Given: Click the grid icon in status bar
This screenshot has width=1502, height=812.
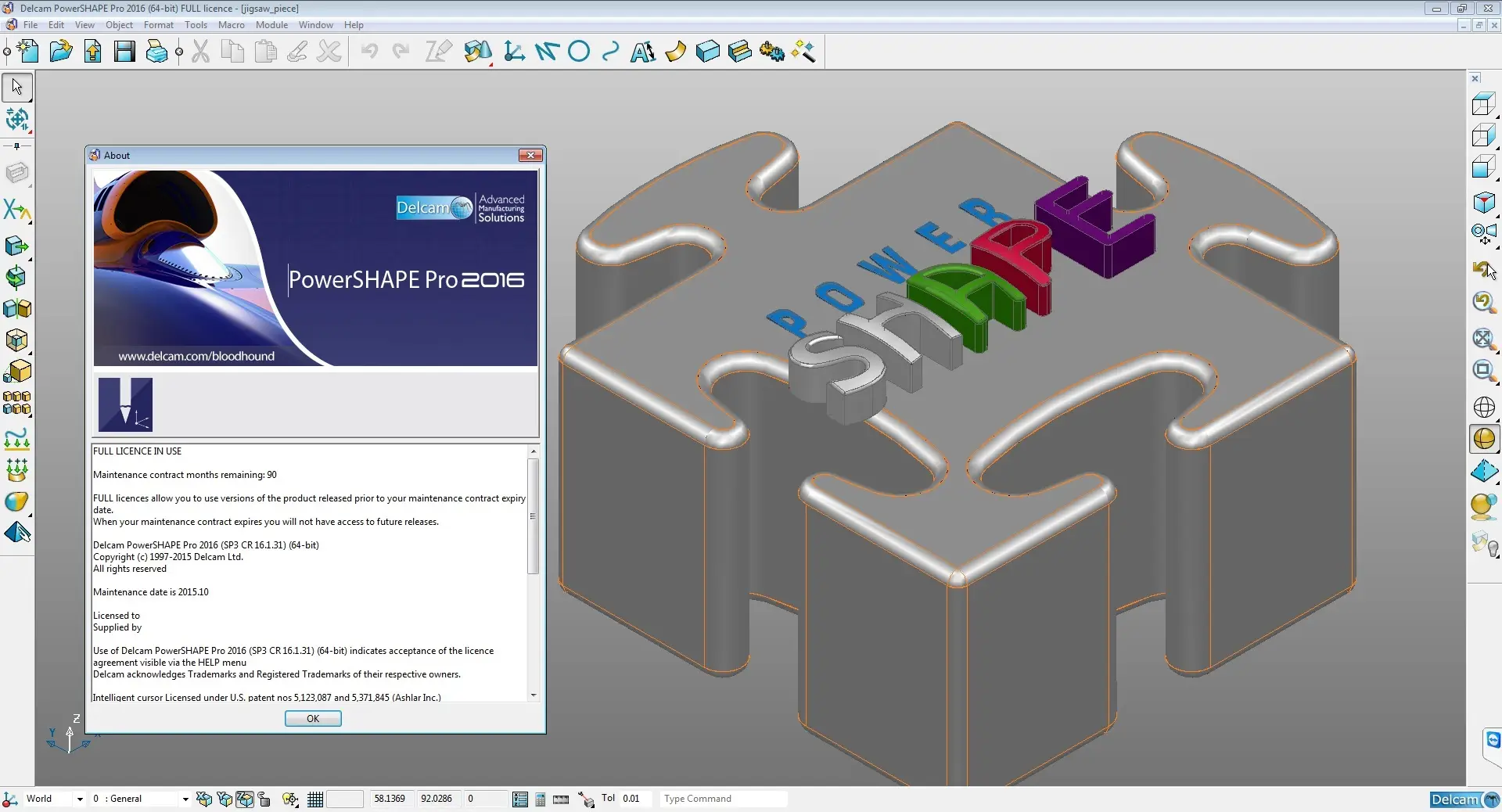Looking at the screenshot, I should pyautogui.click(x=315, y=799).
